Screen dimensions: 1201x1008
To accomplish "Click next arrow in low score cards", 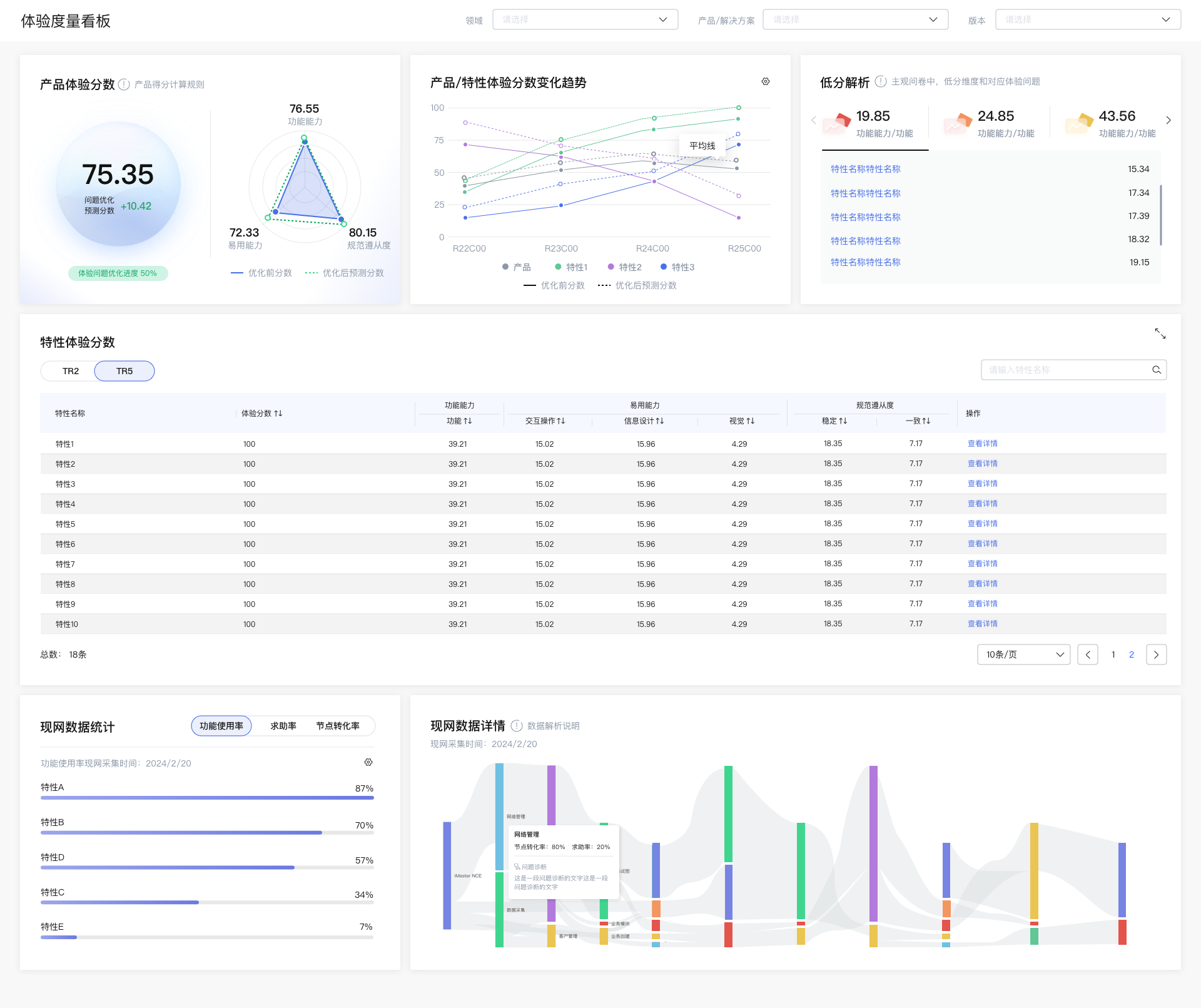I will coord(1168,120).
